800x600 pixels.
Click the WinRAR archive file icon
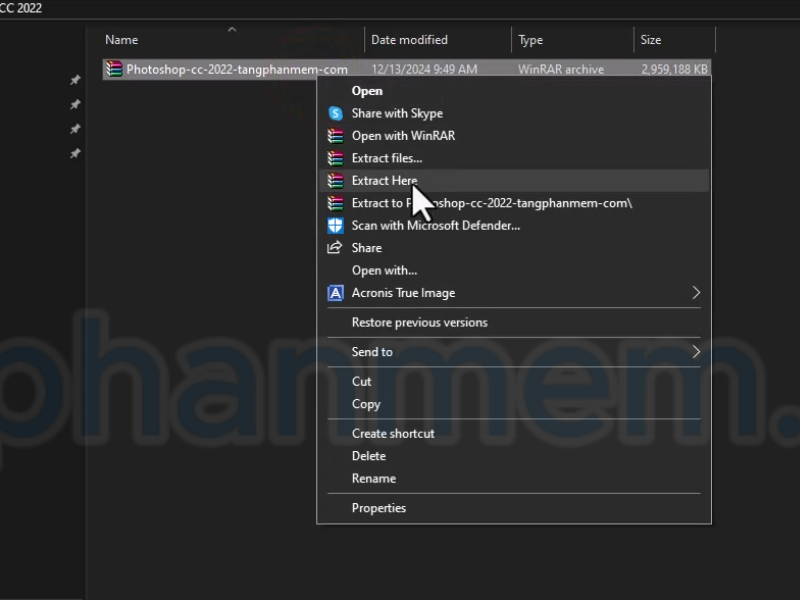[x=114, y=69]
